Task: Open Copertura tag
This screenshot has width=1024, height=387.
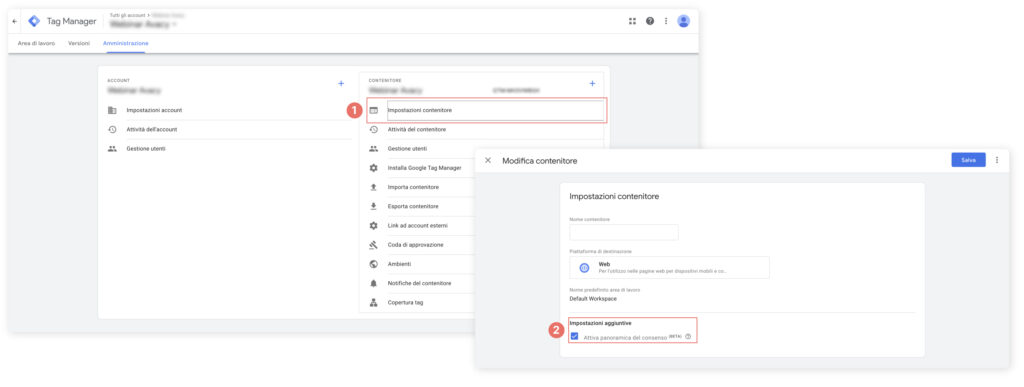Action: click(406, 303)
